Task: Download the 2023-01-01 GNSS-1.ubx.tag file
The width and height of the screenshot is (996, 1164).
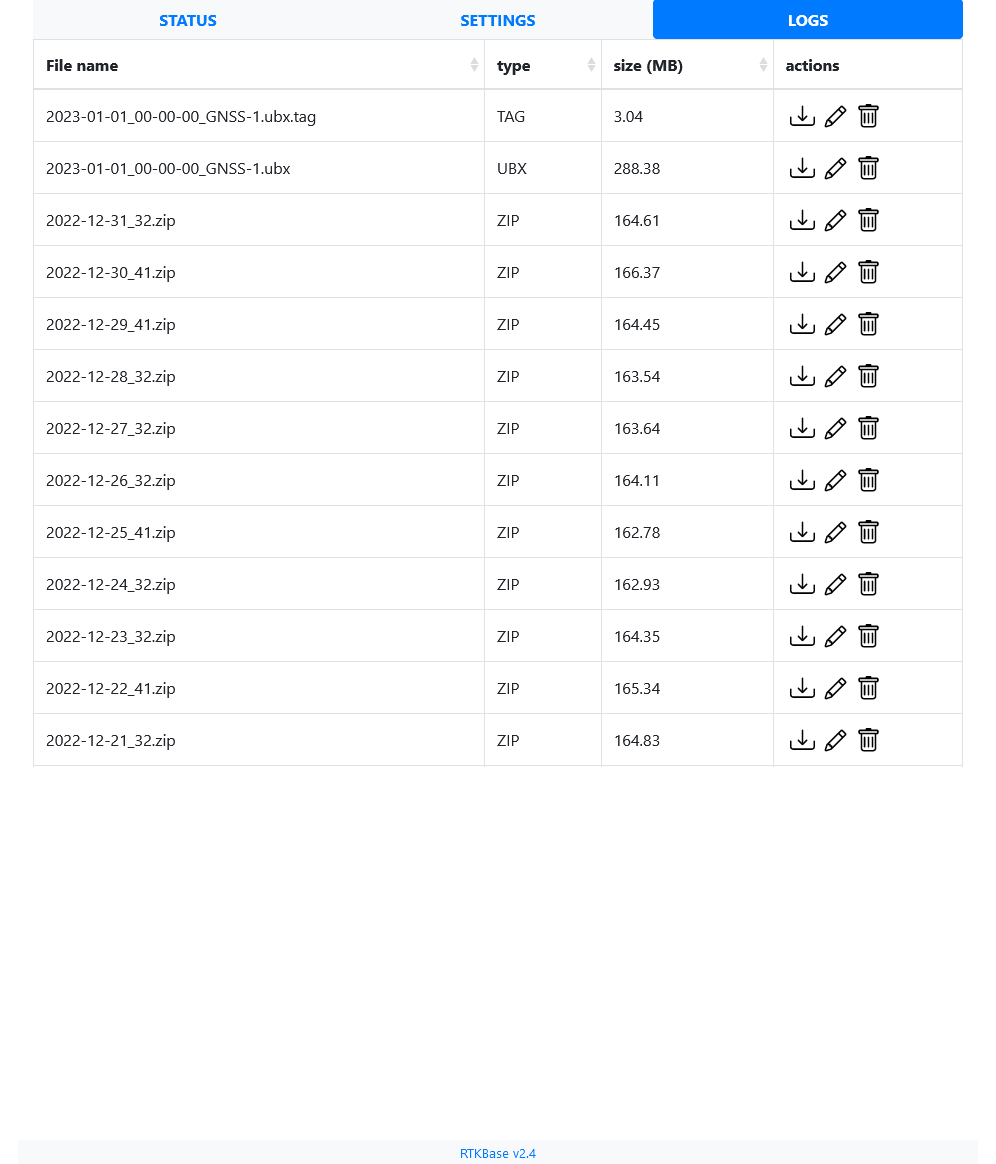Action: tap(802, 117)
